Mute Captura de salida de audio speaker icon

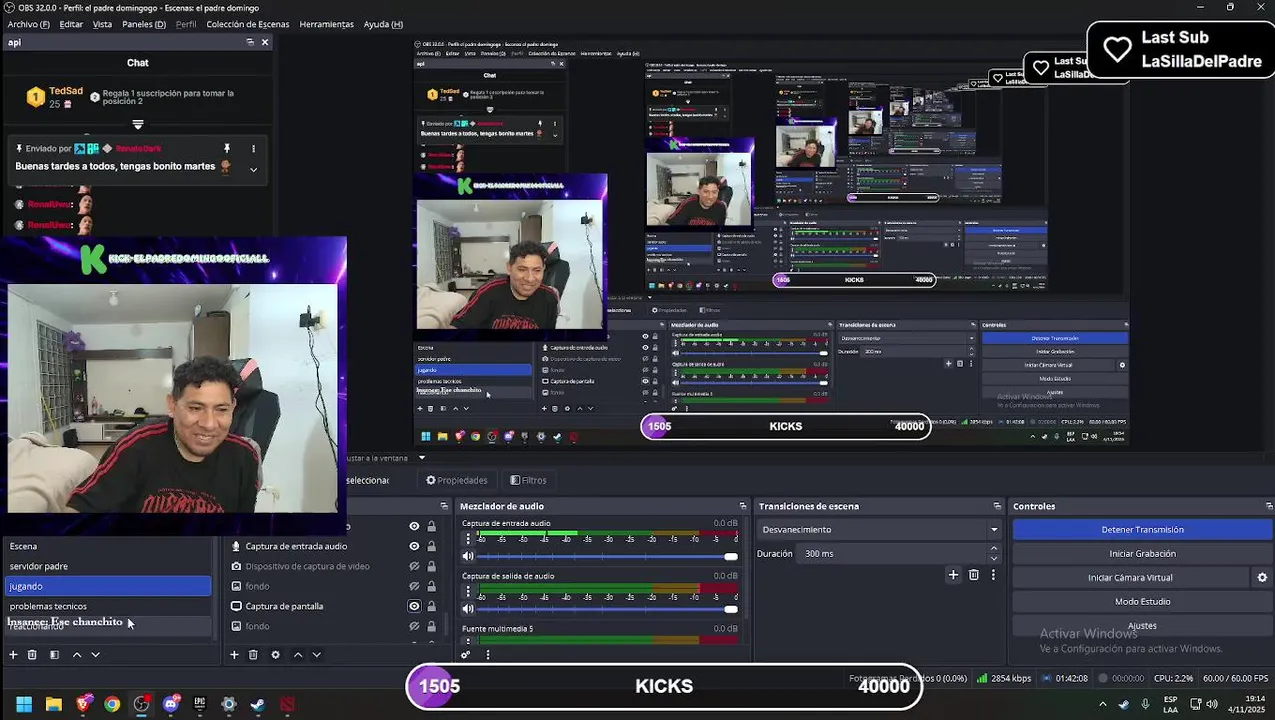click(467, 609)
